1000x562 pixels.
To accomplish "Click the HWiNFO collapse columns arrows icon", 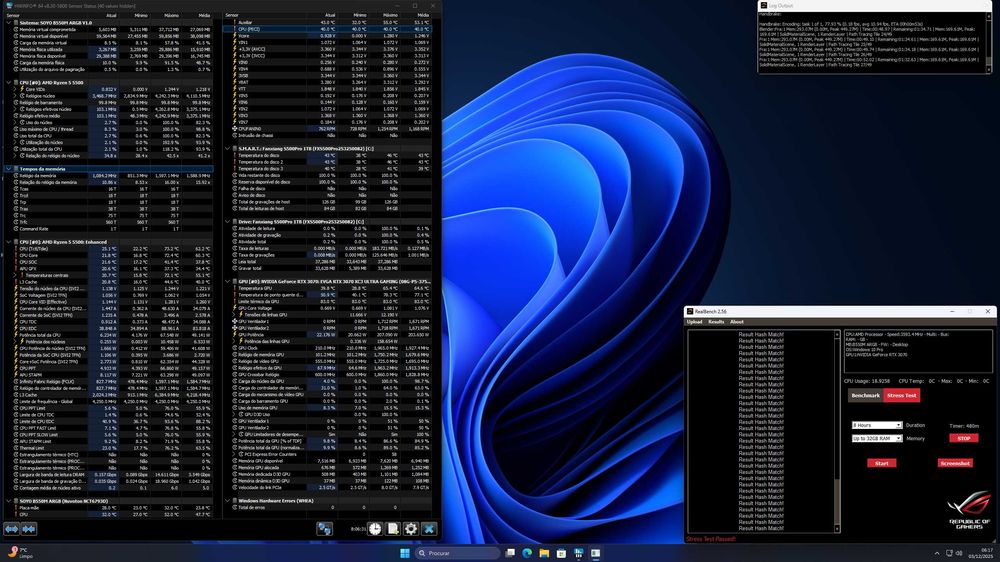I will (x=29, y=529).
